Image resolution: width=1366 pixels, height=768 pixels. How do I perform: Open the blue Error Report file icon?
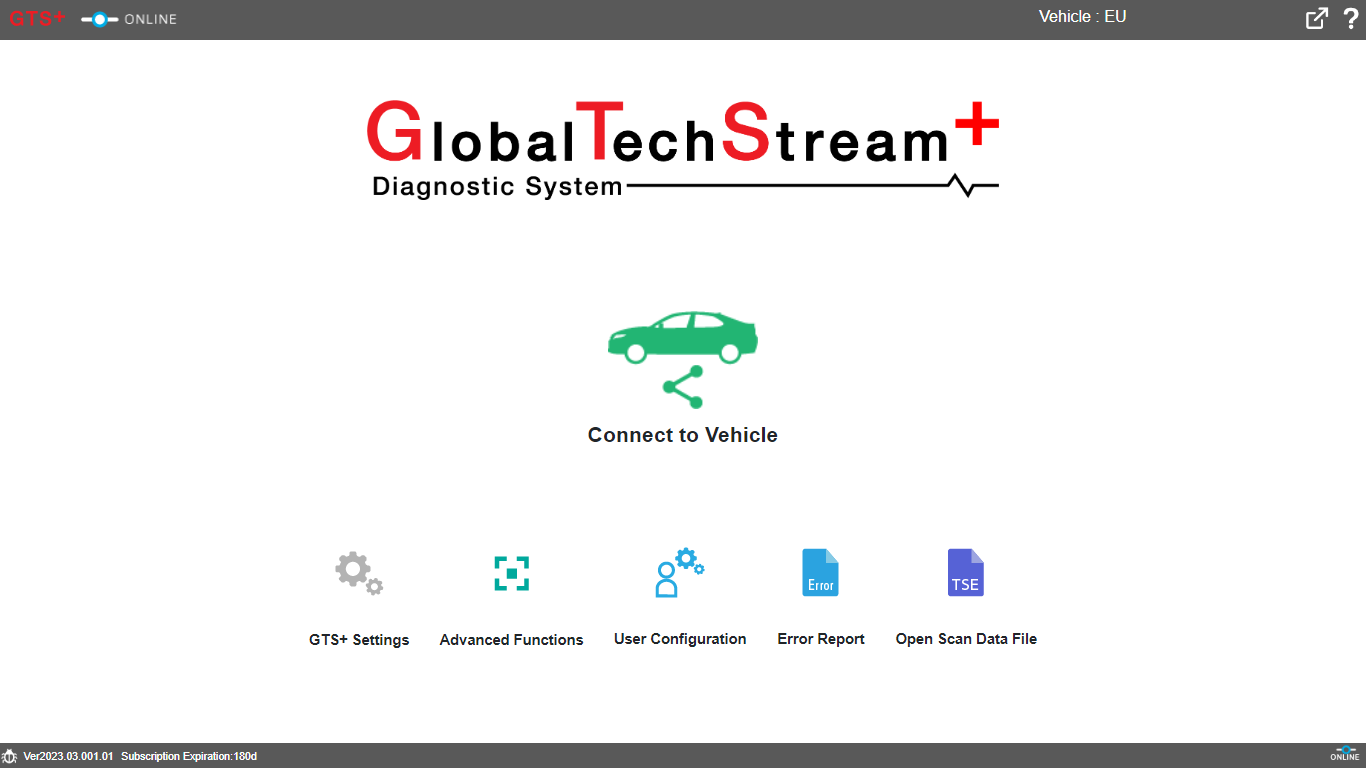click(821, 573)
